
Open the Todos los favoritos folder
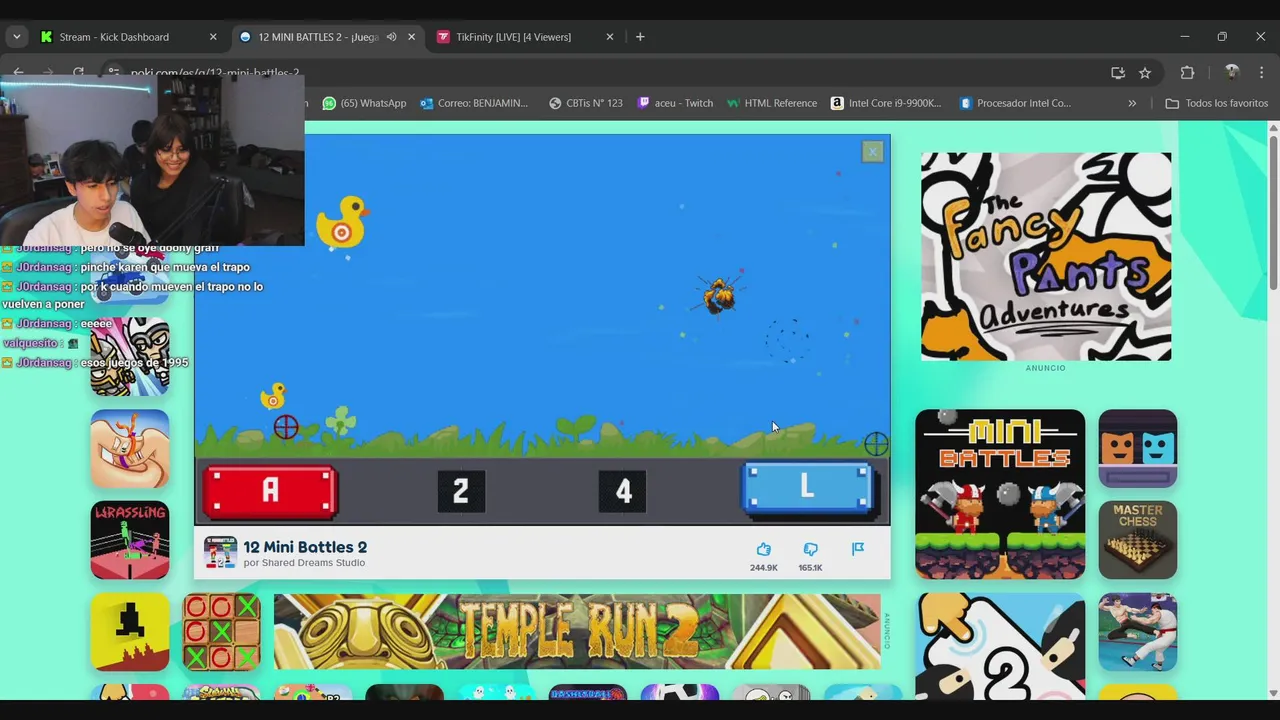pyautogui.click(x=1216, y=103)
